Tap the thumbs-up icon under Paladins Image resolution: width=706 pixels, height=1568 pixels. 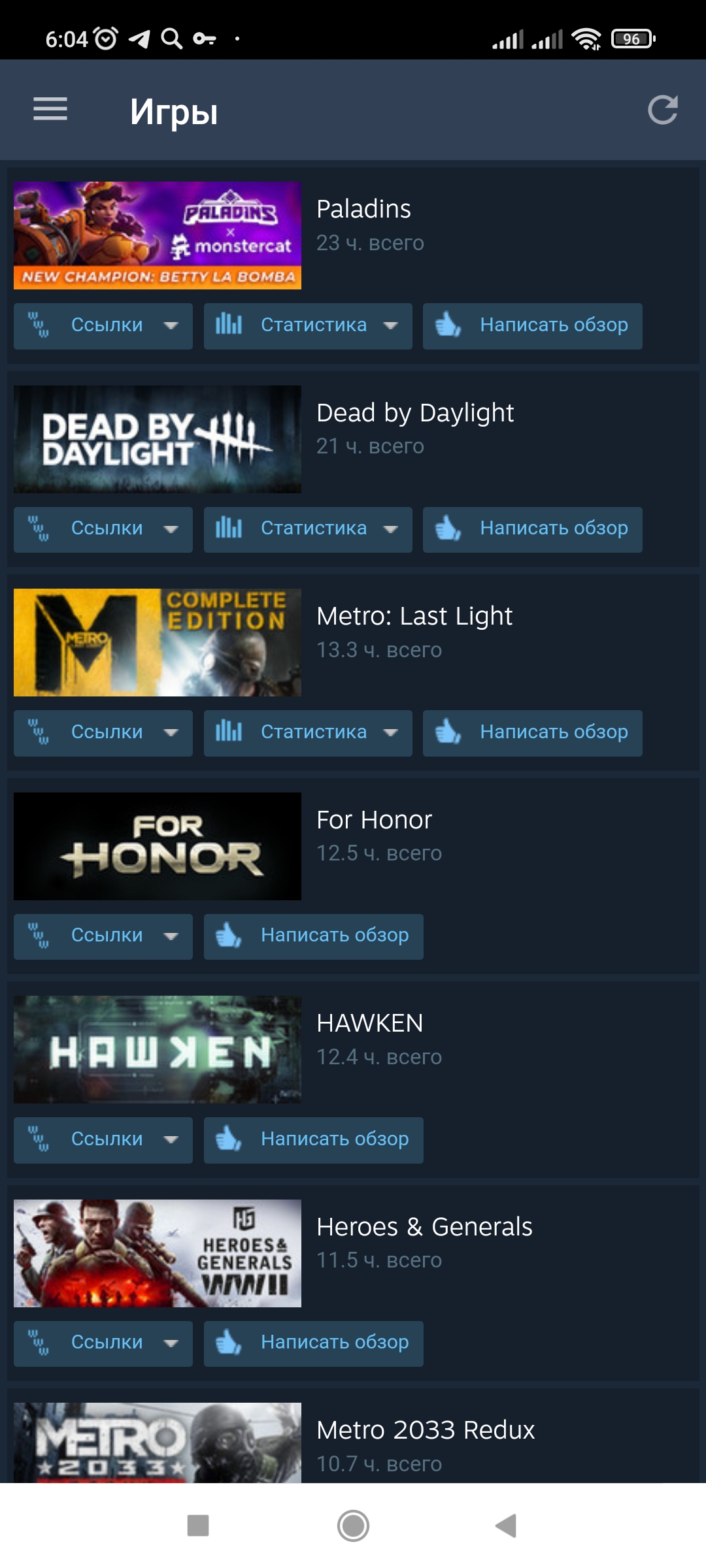coord(448,325)
